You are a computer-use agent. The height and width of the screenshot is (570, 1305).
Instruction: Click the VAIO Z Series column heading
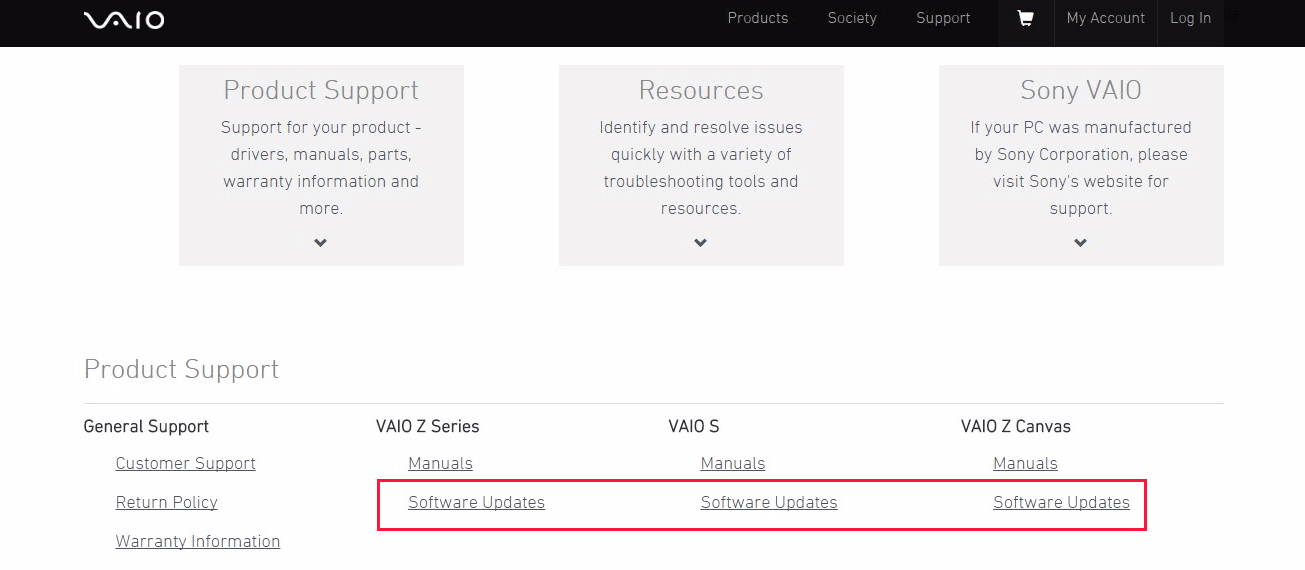428,426
